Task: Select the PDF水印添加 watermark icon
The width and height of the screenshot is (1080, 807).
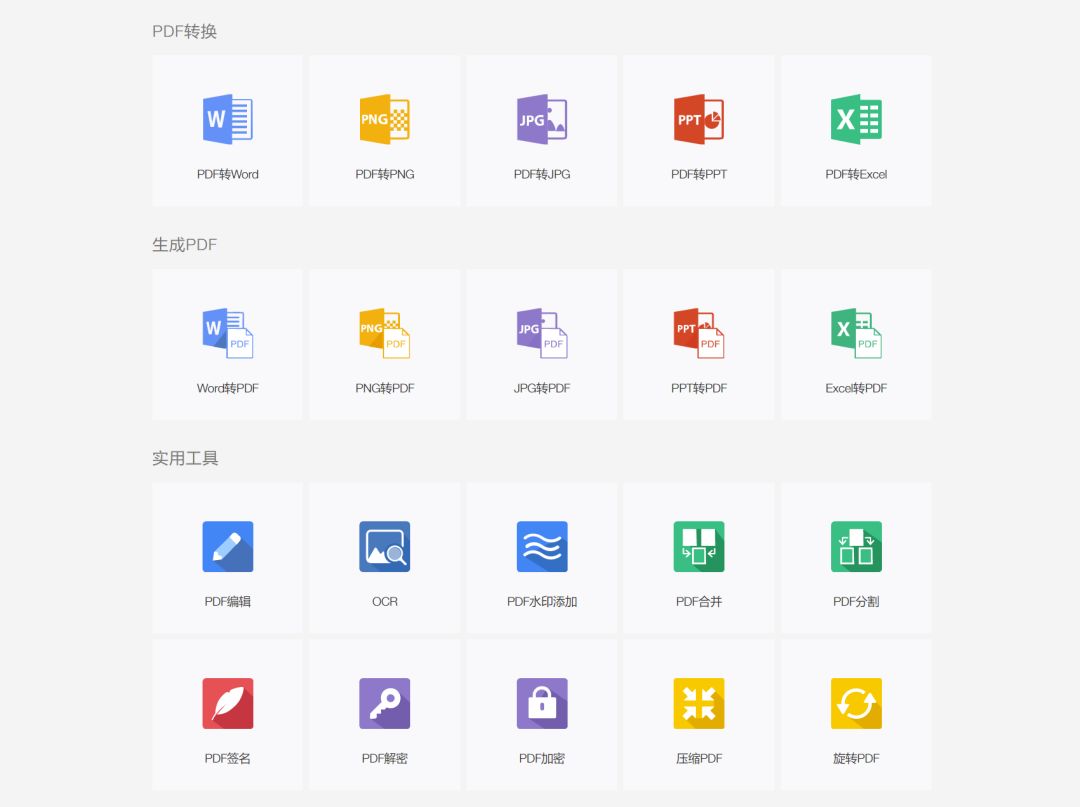Action: [542, 547]
